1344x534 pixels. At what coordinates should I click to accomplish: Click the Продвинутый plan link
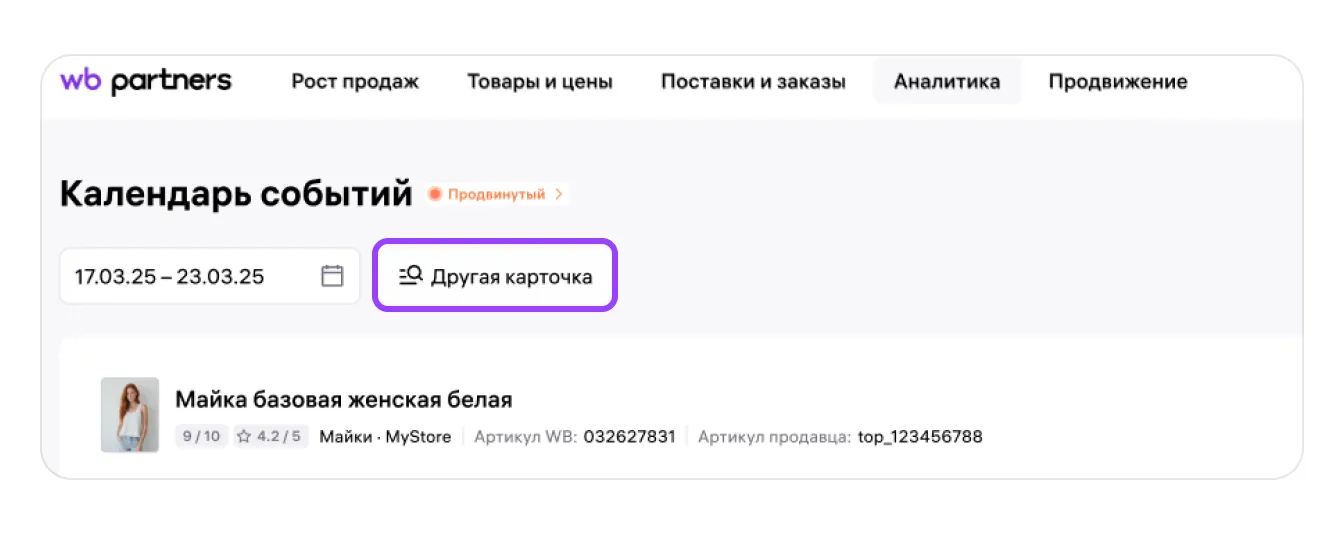click(x=496, y=194)
